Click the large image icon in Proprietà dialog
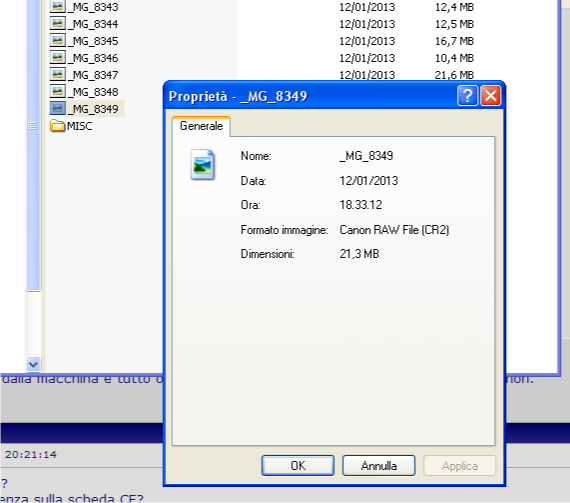Image resolution: width=570 pixels, height=503 pixels. 202,165
